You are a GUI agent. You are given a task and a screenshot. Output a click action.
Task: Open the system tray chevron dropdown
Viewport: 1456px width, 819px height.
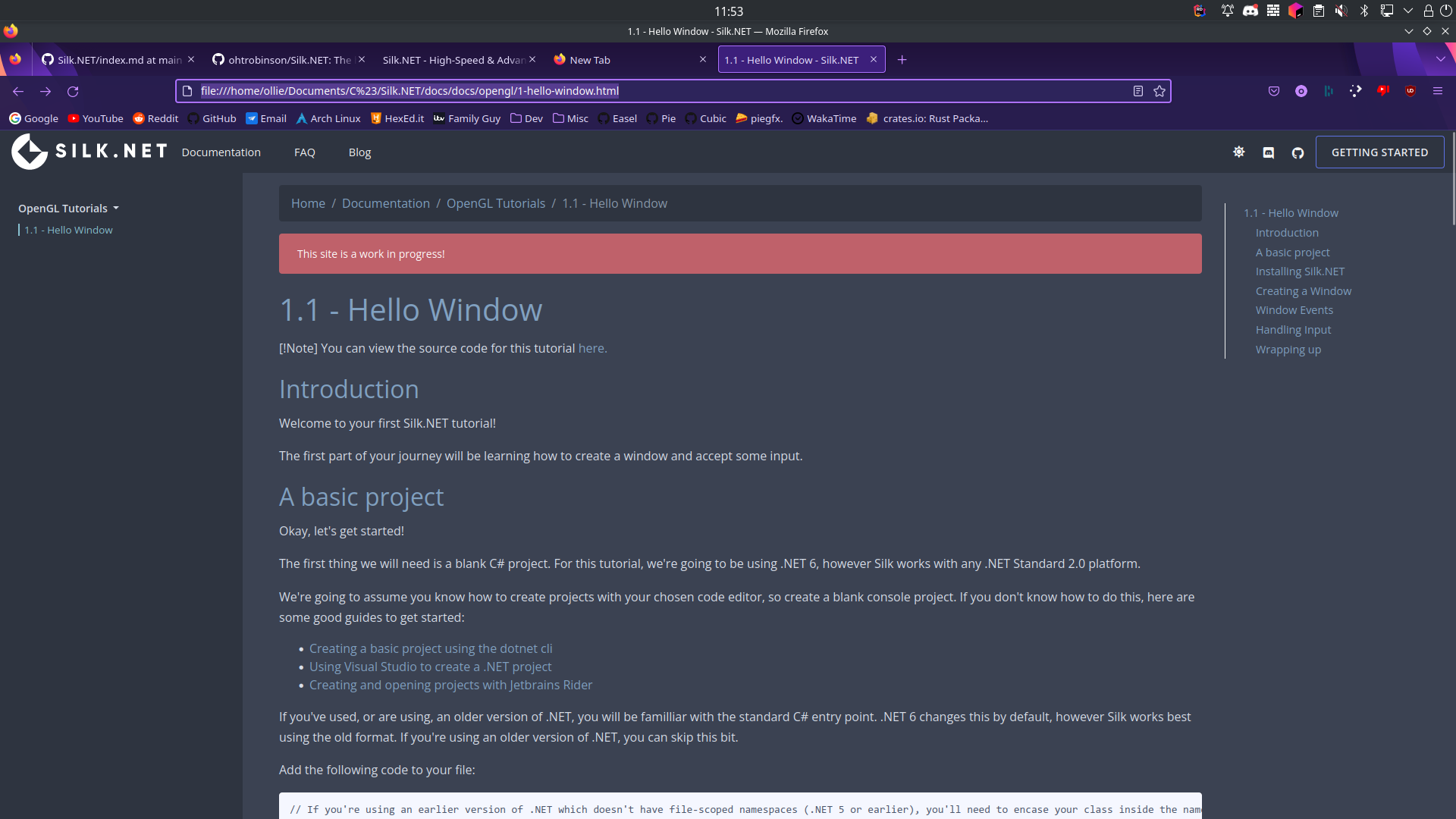[x=1408, y=11]
